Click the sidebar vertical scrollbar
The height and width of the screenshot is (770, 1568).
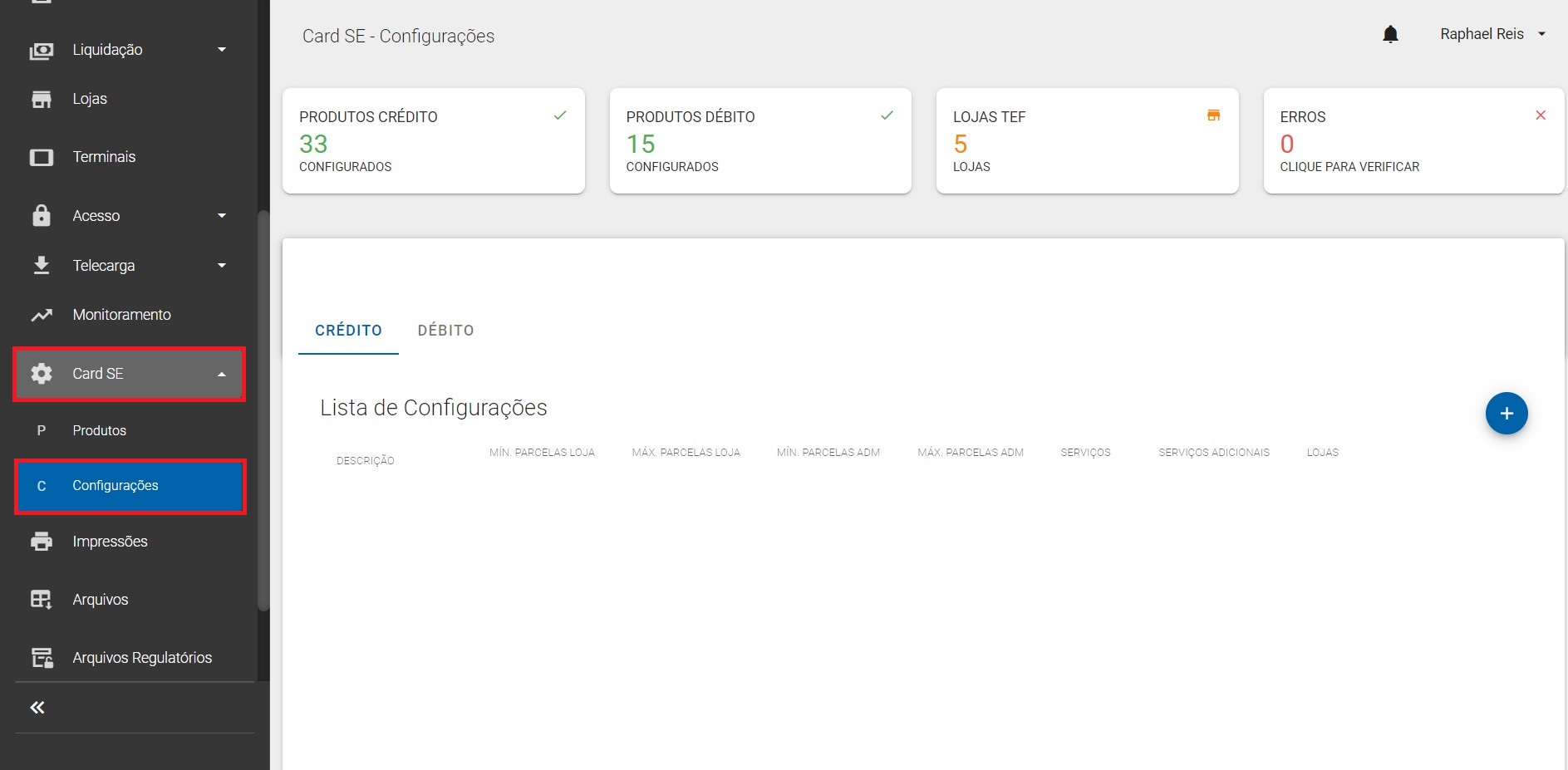point(263,411)
